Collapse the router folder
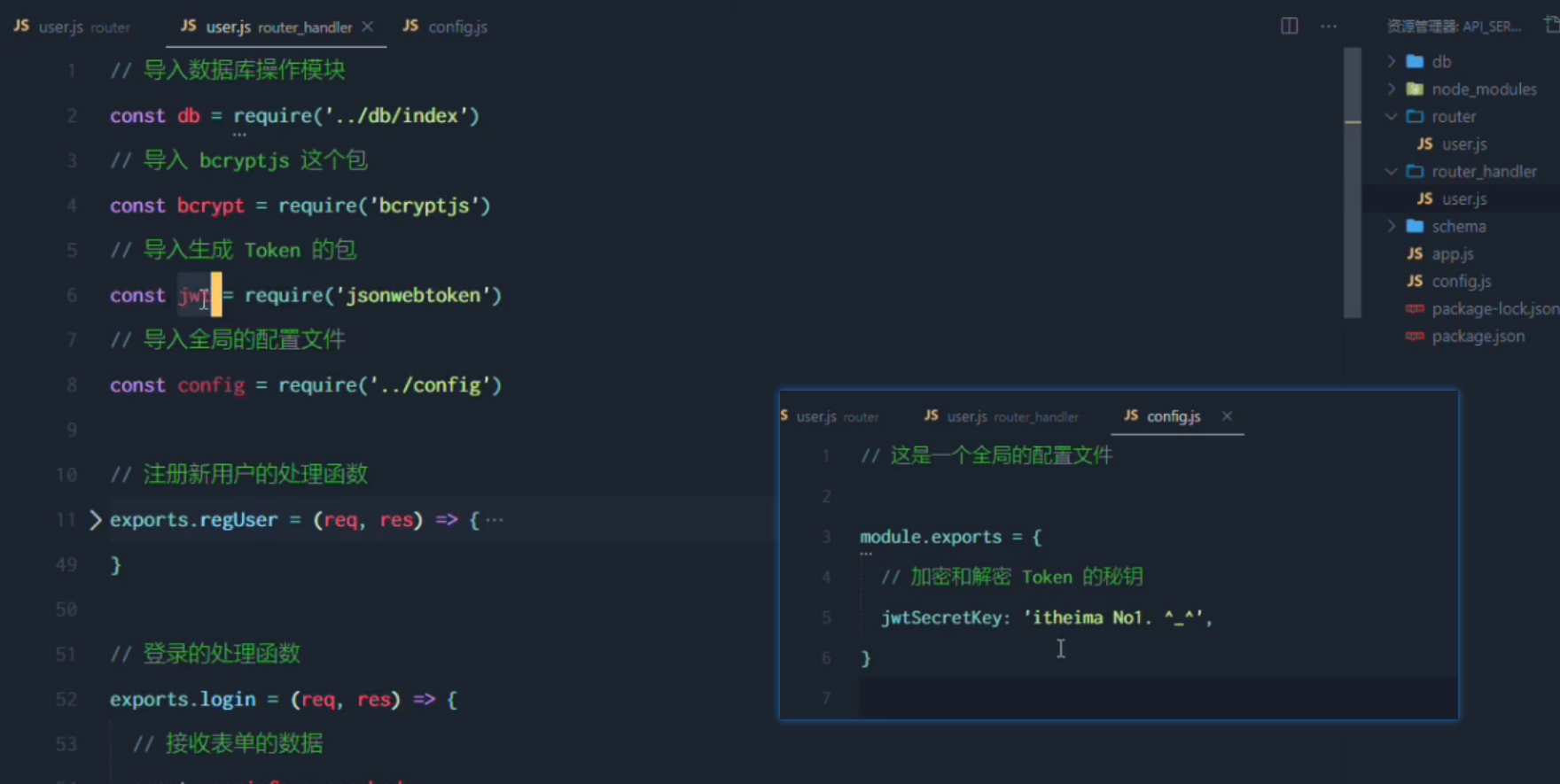This screenshot has width=1560, height=784. click(1391, 116)
